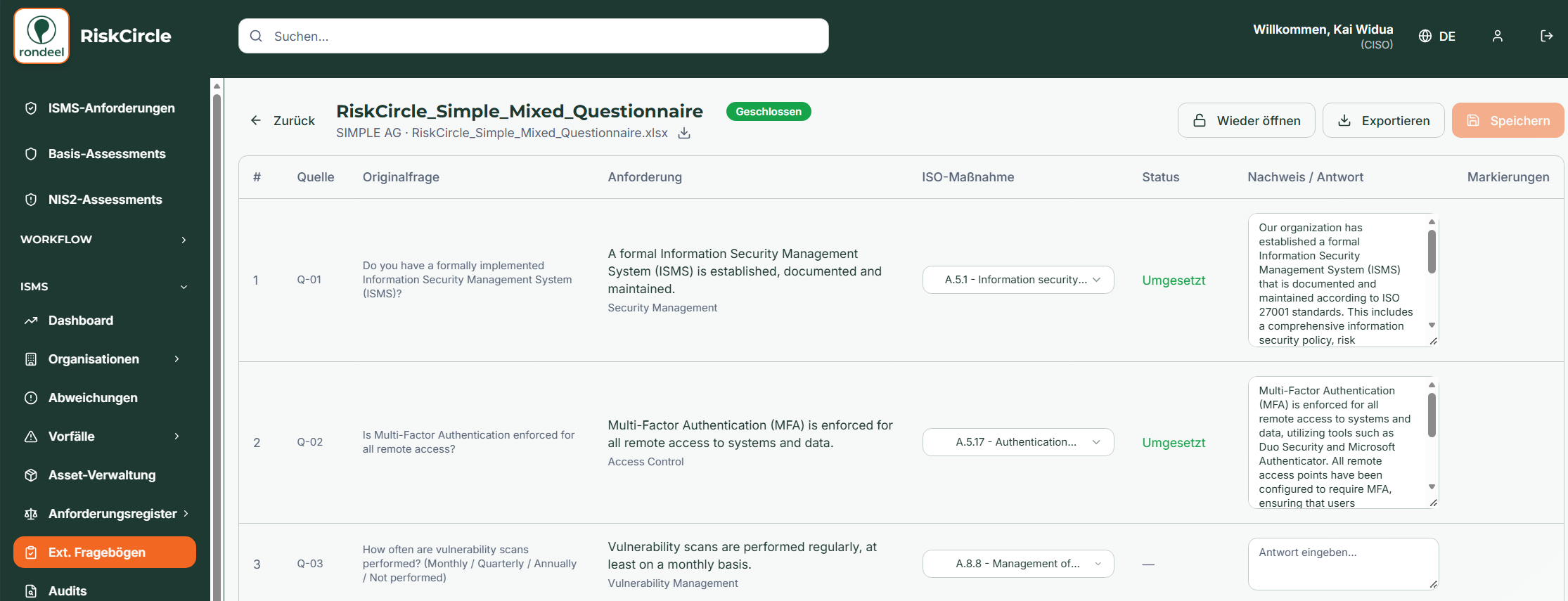Open the user profile icon
Image resolution: width=1568 pixels, height=601 pixels.
pos(1498,36)
